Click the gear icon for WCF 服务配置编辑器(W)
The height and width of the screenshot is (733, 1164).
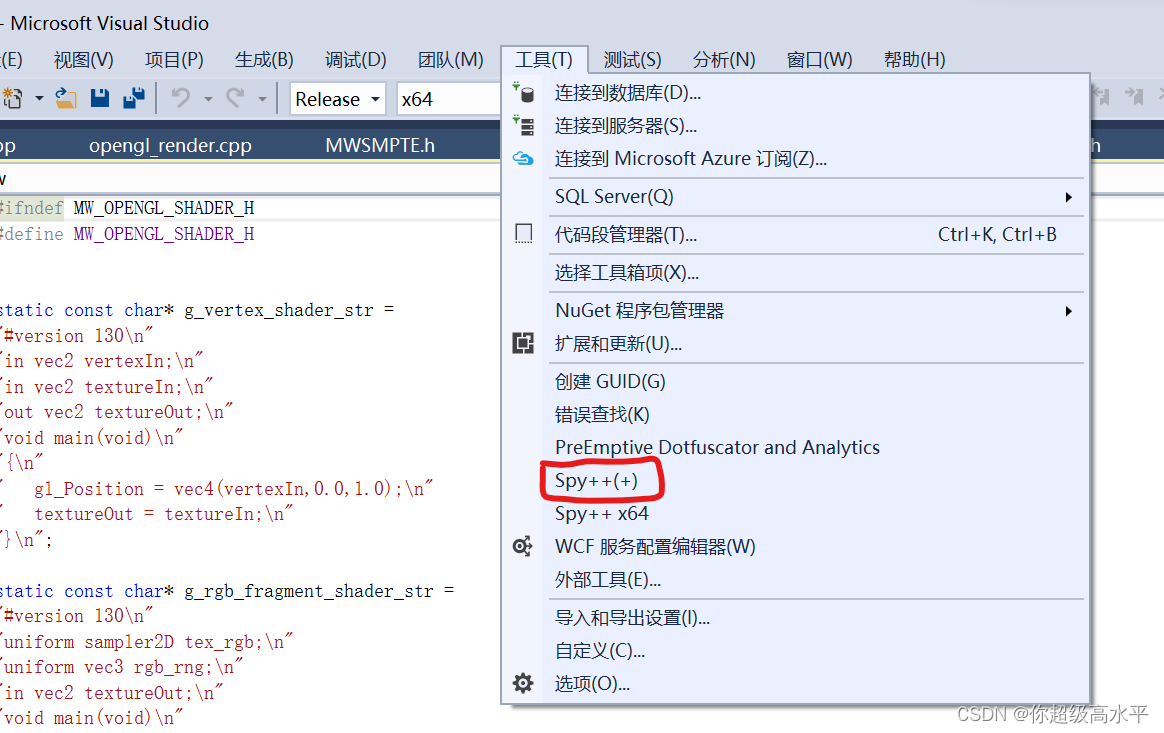coord(523,547)
